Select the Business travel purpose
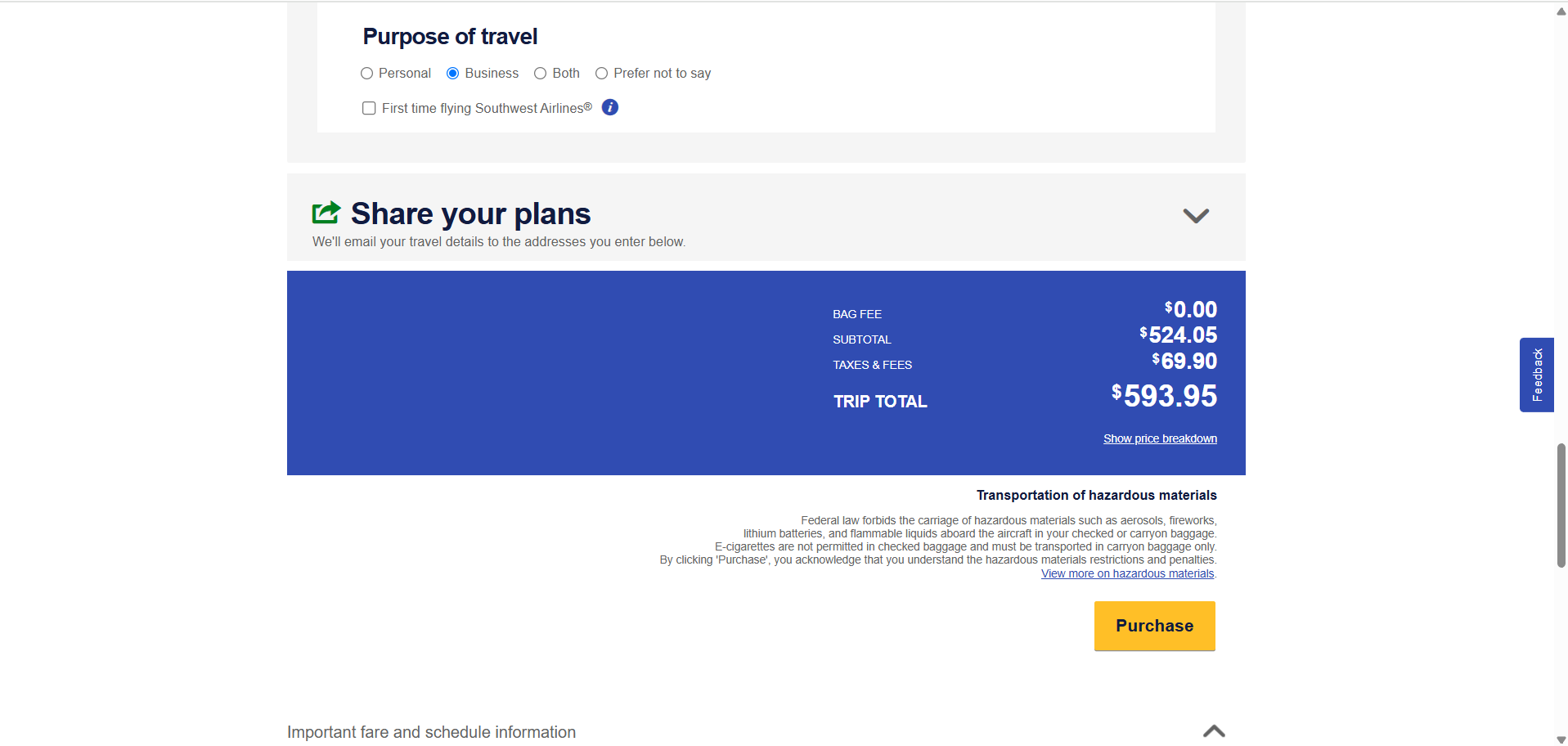Image resolution: width=1568 pixels, height=746 pixels. (x=453, y=74)
